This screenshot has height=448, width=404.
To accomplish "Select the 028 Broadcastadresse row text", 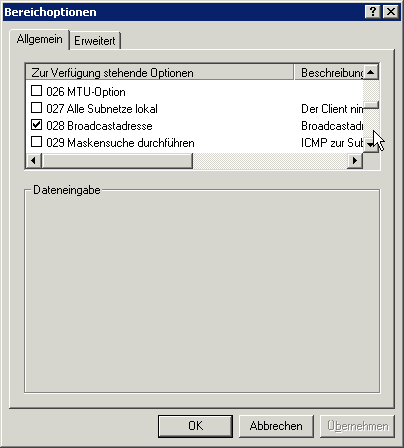I will (x=99, y=126).
